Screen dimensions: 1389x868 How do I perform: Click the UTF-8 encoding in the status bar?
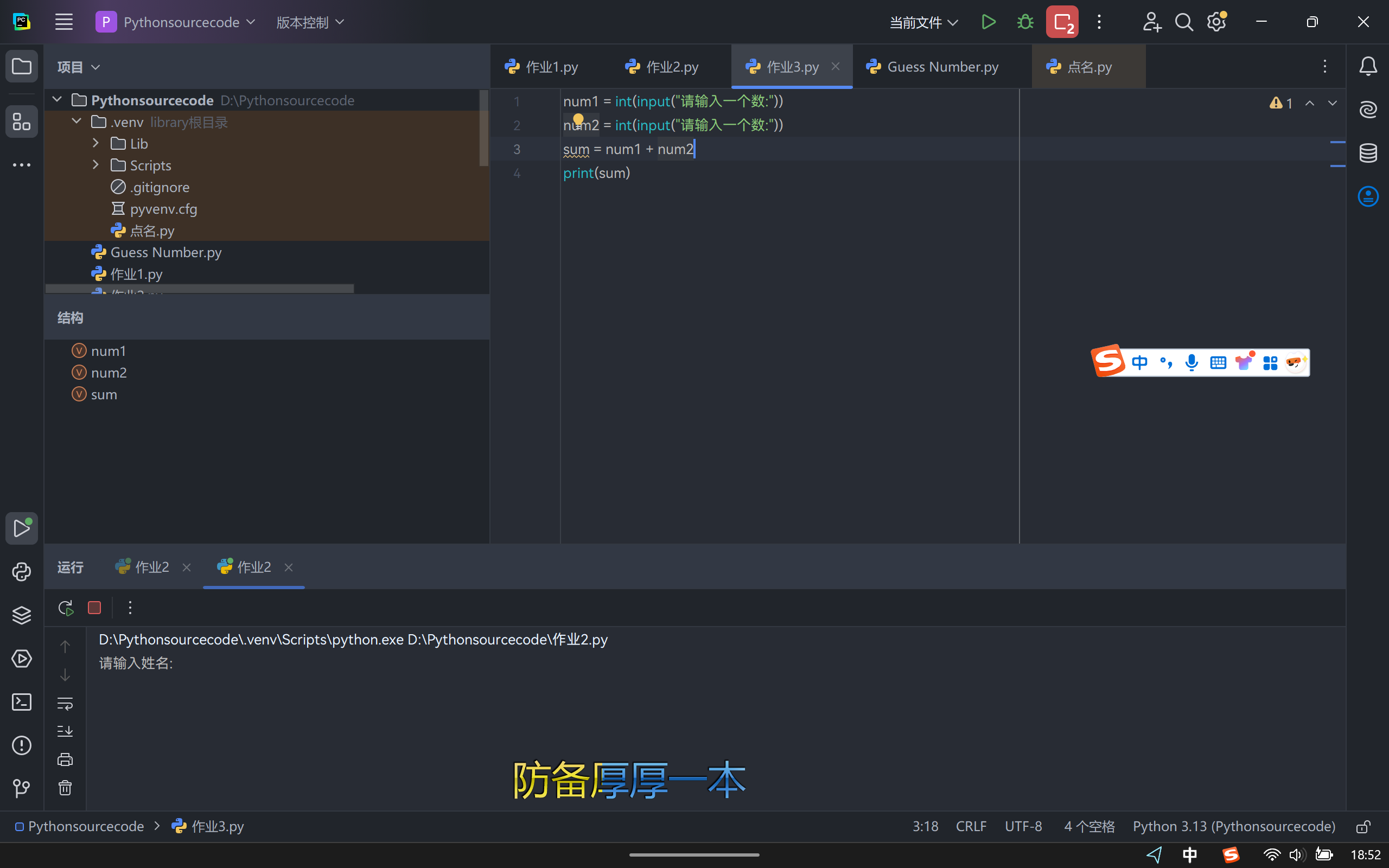tap(1023, 827)
